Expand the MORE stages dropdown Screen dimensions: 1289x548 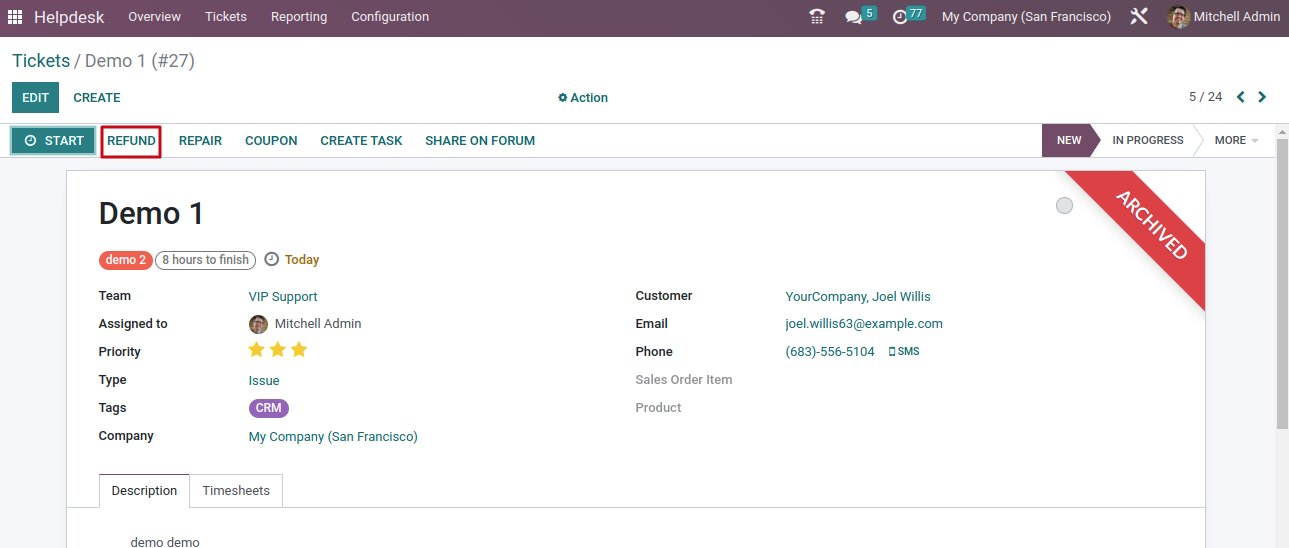[x=1236, y=141]
